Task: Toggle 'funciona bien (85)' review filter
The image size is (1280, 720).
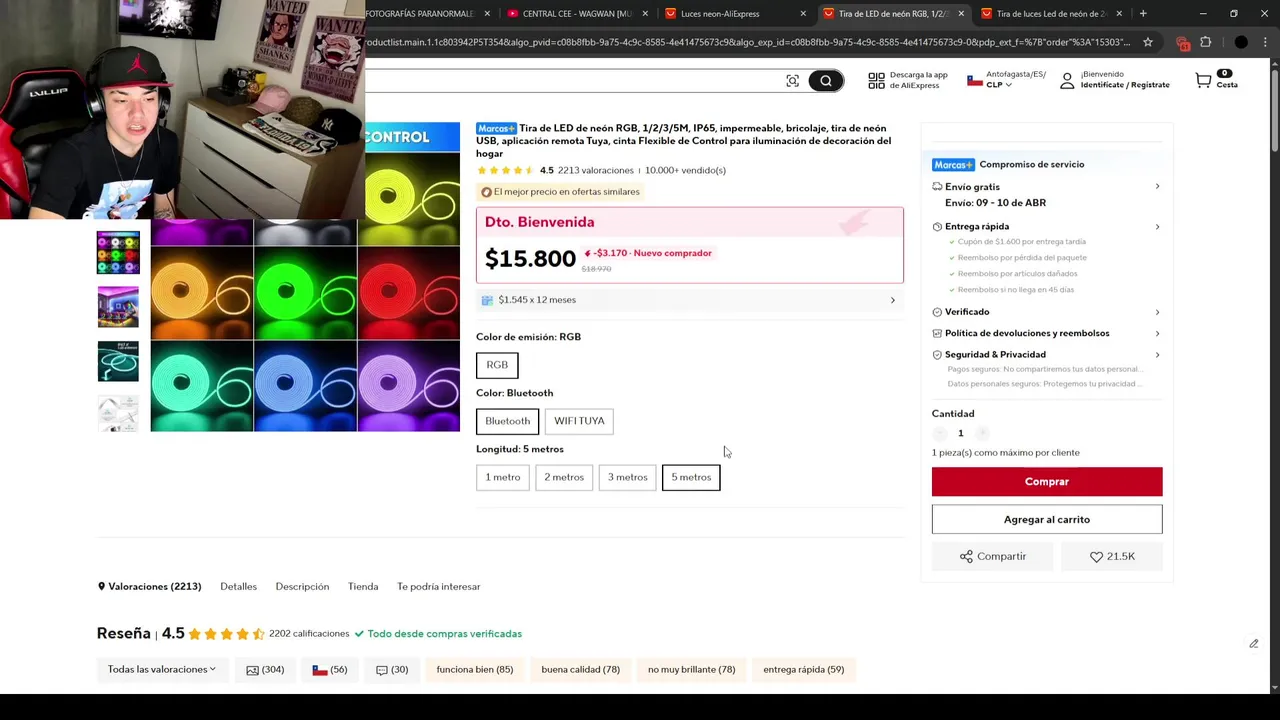Action: pos(475,669)
